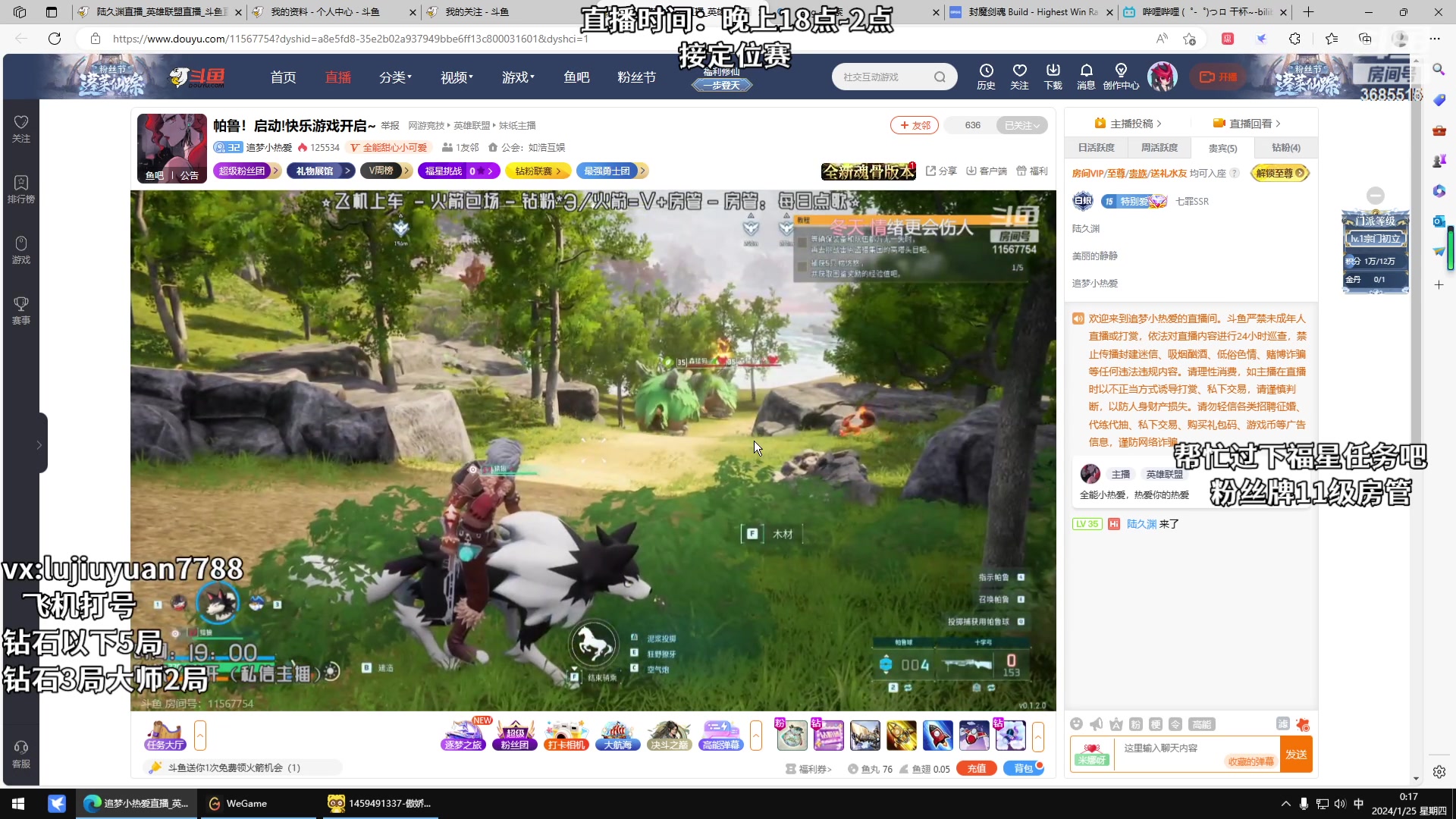Open 关注 heart icon in top header
Screen dimensions: 1456x819
tap(1019, 77)
